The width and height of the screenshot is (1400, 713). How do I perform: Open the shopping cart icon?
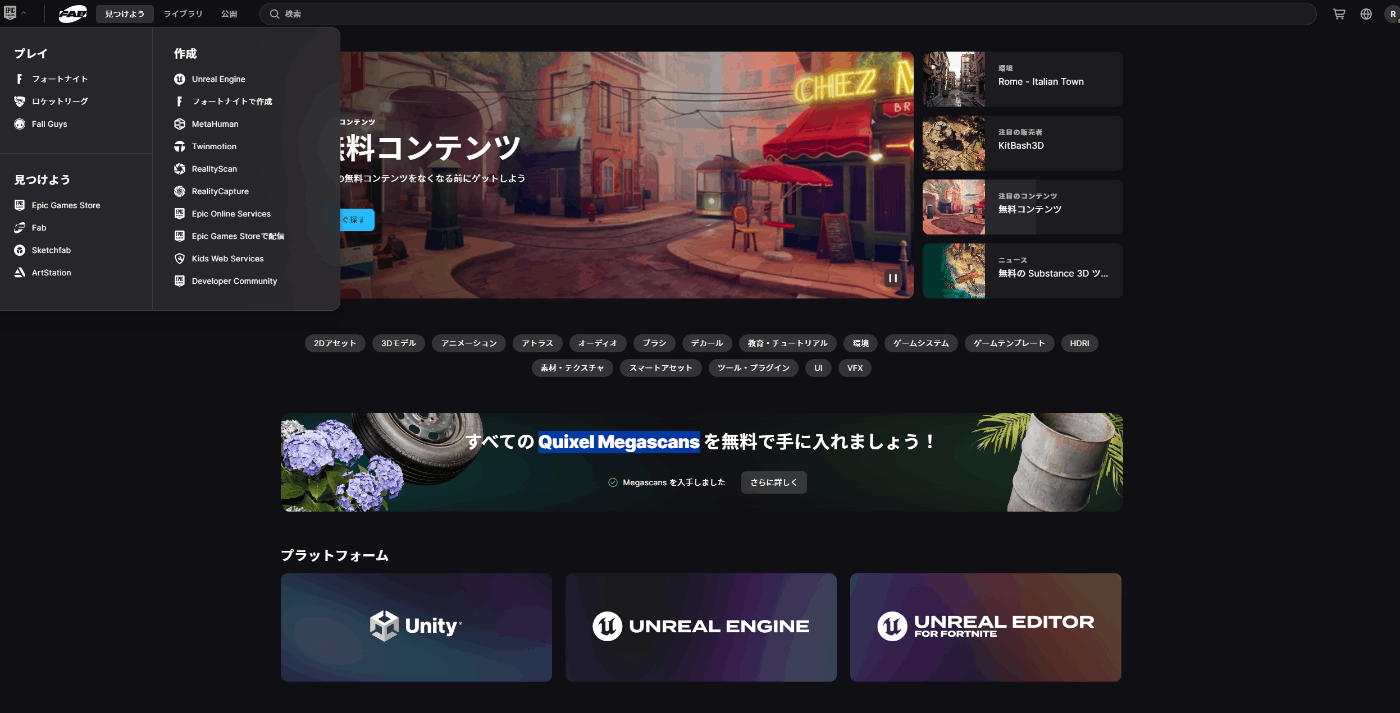[1339, 14]
